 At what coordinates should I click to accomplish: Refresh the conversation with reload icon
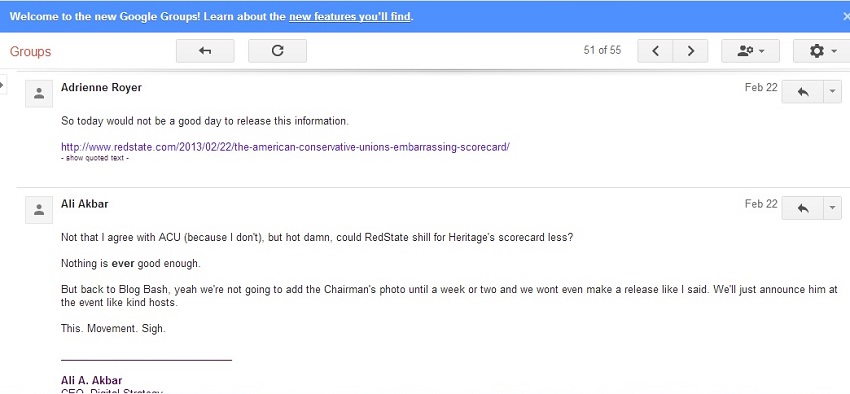(278, 51)
